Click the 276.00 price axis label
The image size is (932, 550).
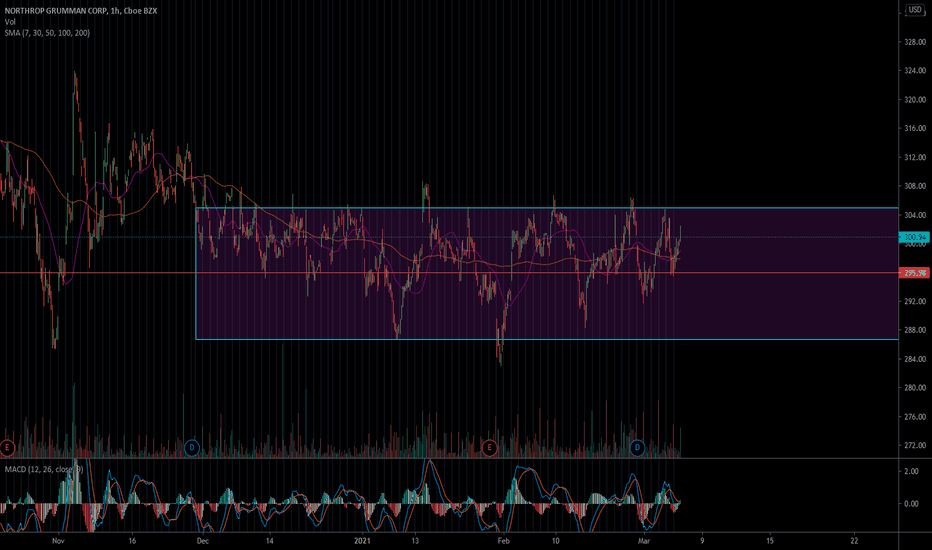(915, 416)
